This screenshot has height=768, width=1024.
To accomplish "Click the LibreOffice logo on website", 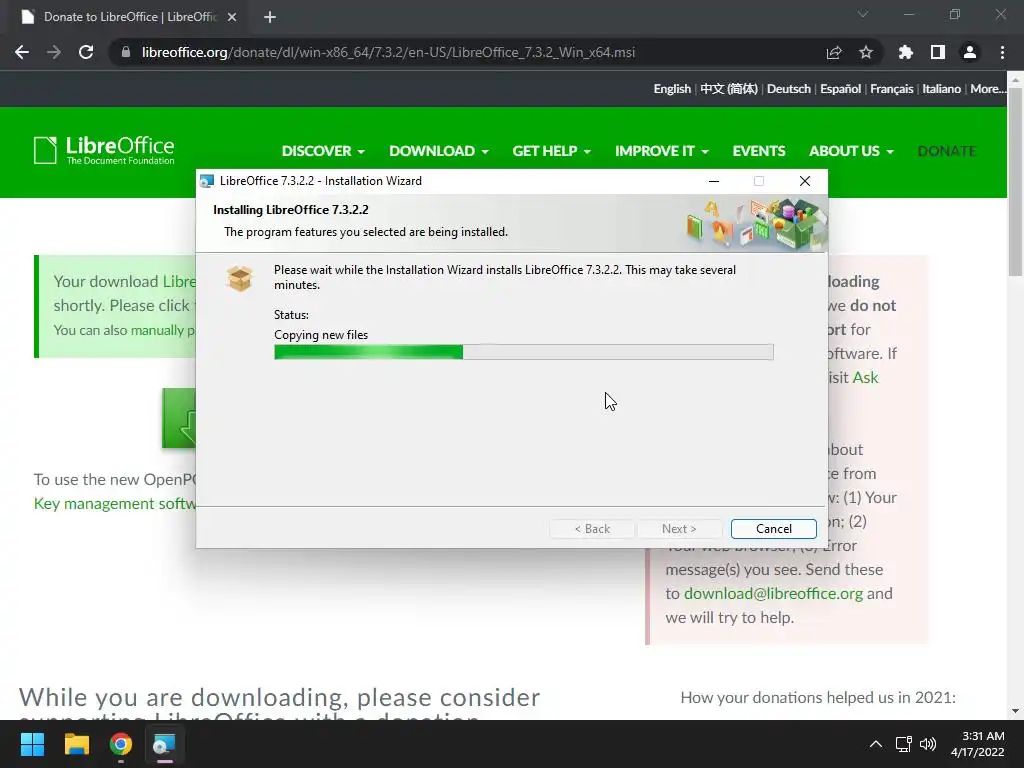I will tap(104, 150).
